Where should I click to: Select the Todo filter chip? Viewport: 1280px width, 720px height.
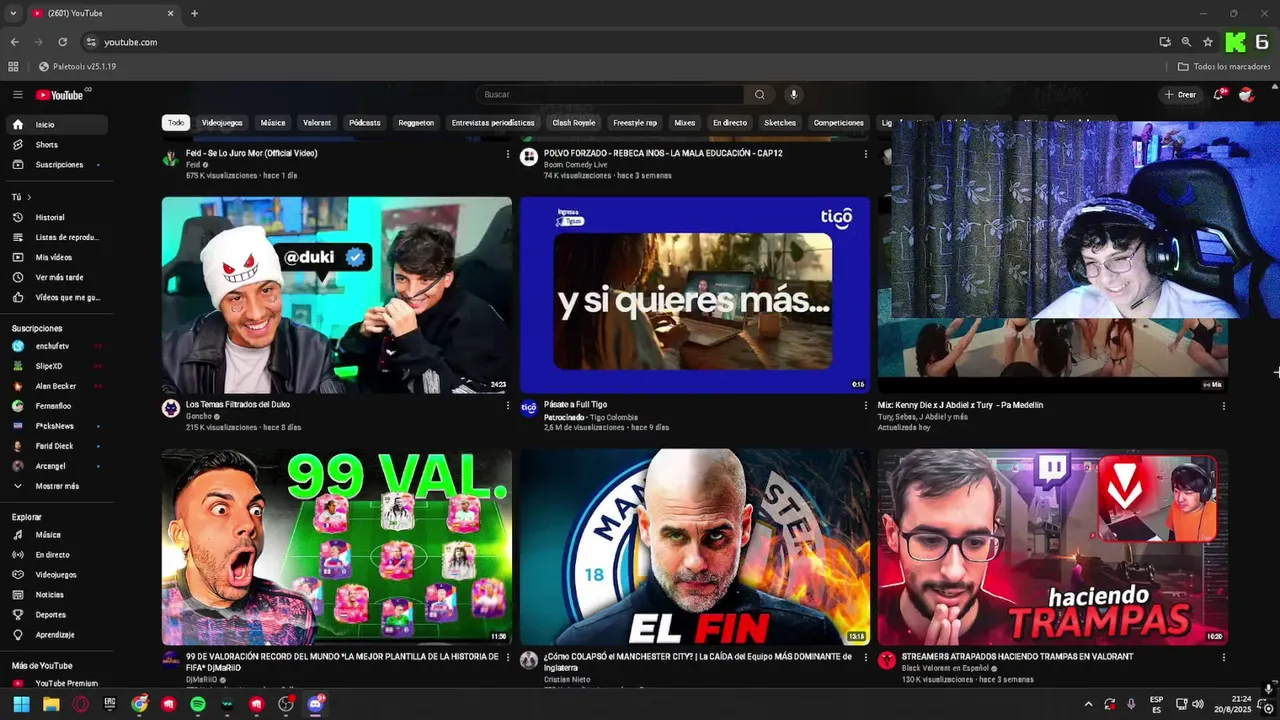(x=176, y=123)
